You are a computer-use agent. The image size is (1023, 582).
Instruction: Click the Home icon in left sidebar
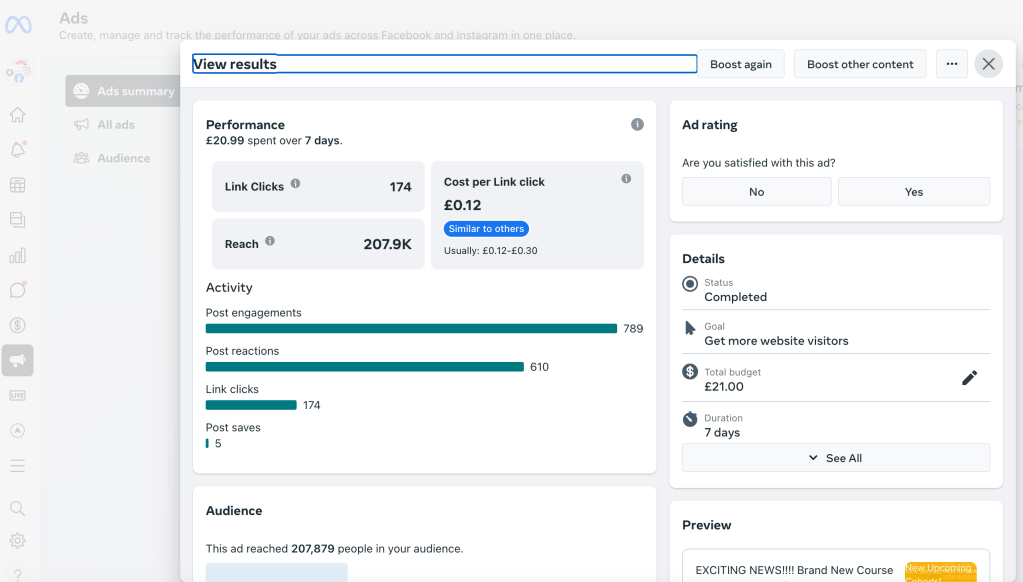coord(17,115)
